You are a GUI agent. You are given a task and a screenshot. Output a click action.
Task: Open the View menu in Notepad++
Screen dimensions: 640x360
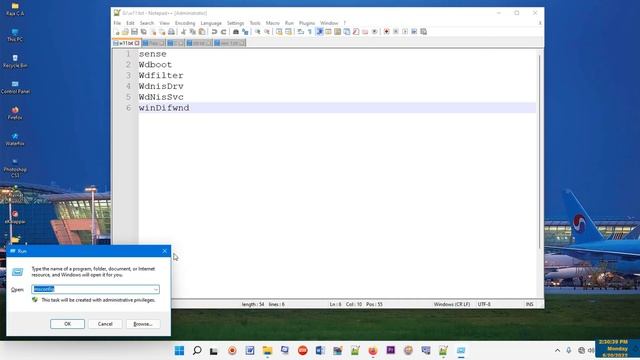click(164, 23)
